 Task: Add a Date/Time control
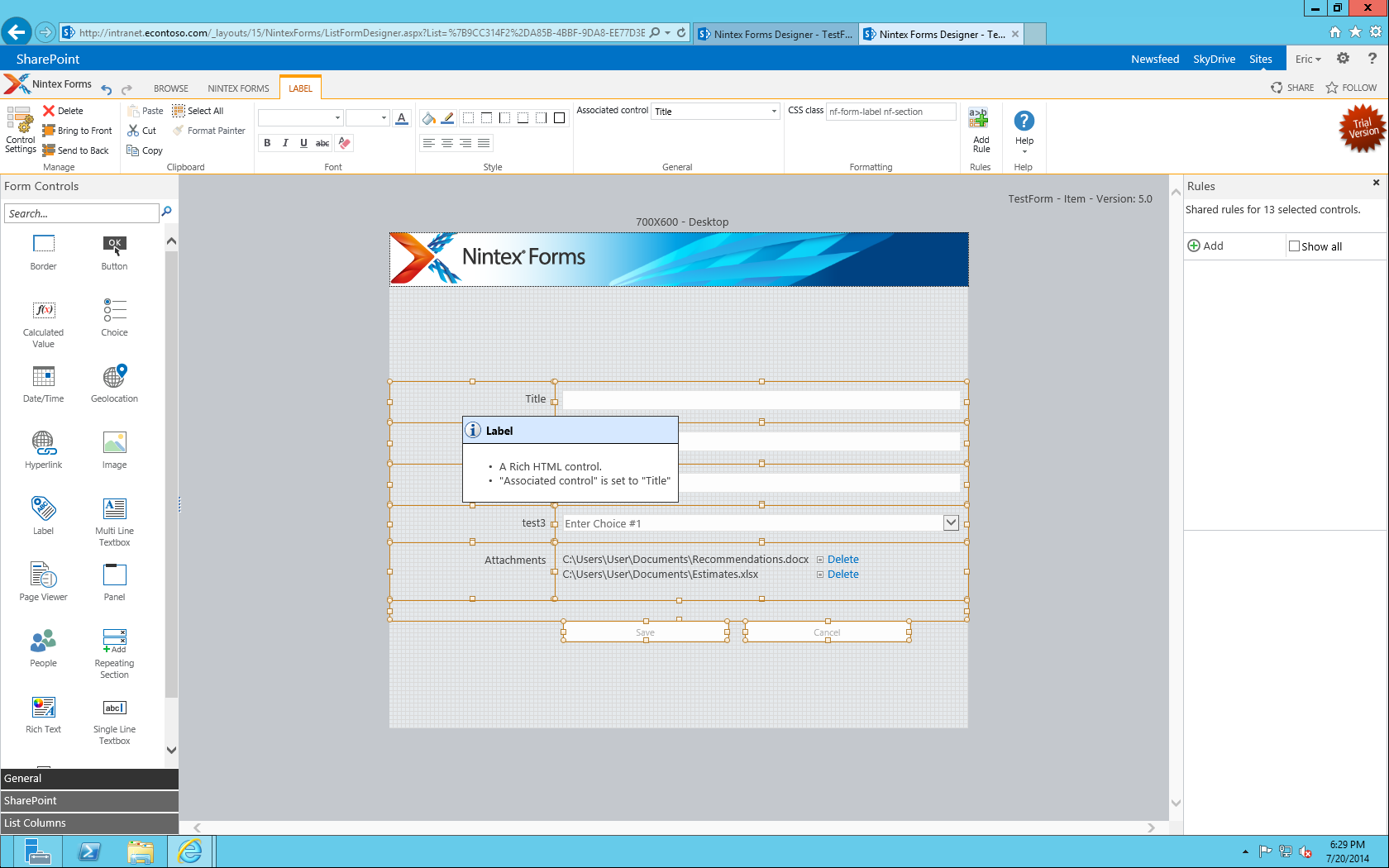point(44,384)
